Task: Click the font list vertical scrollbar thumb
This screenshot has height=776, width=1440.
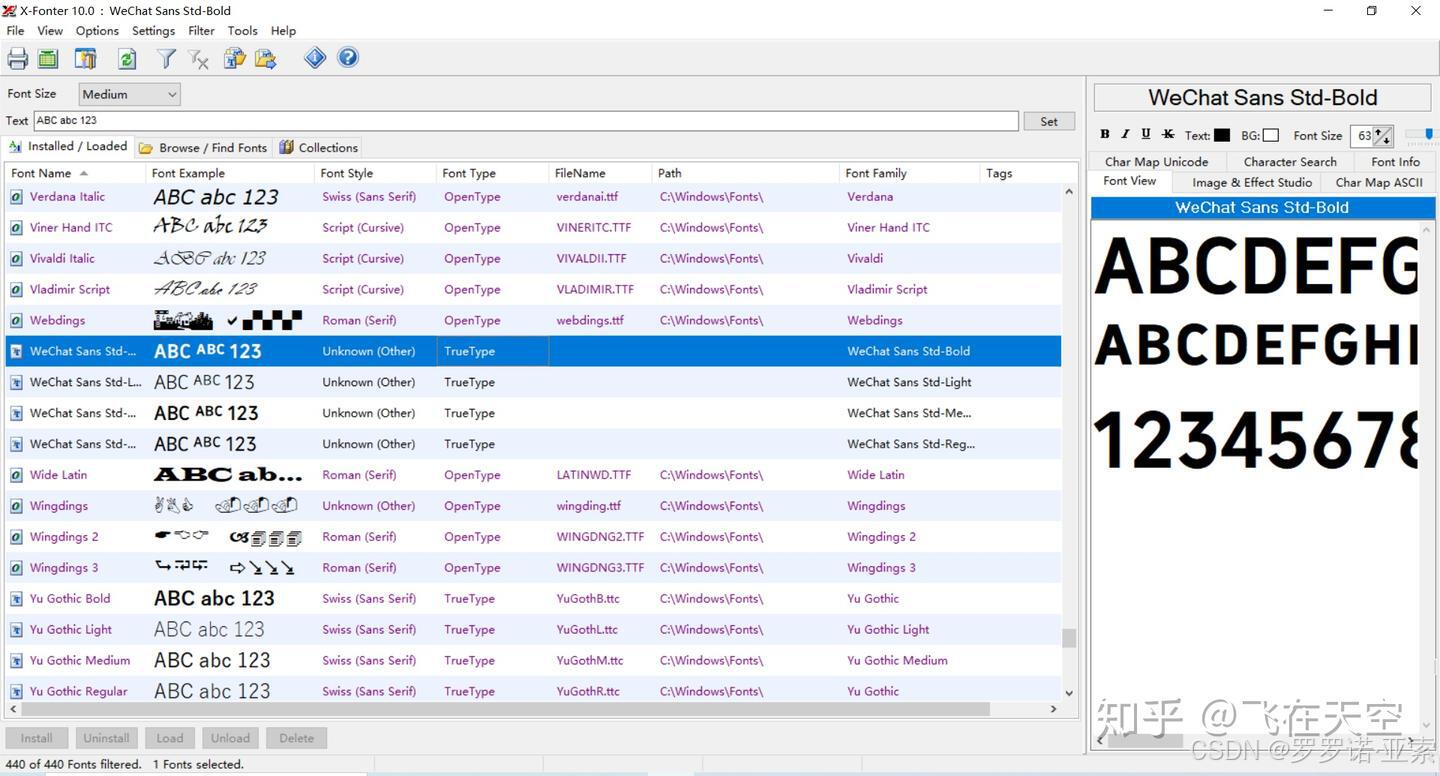Action: 1069,638
